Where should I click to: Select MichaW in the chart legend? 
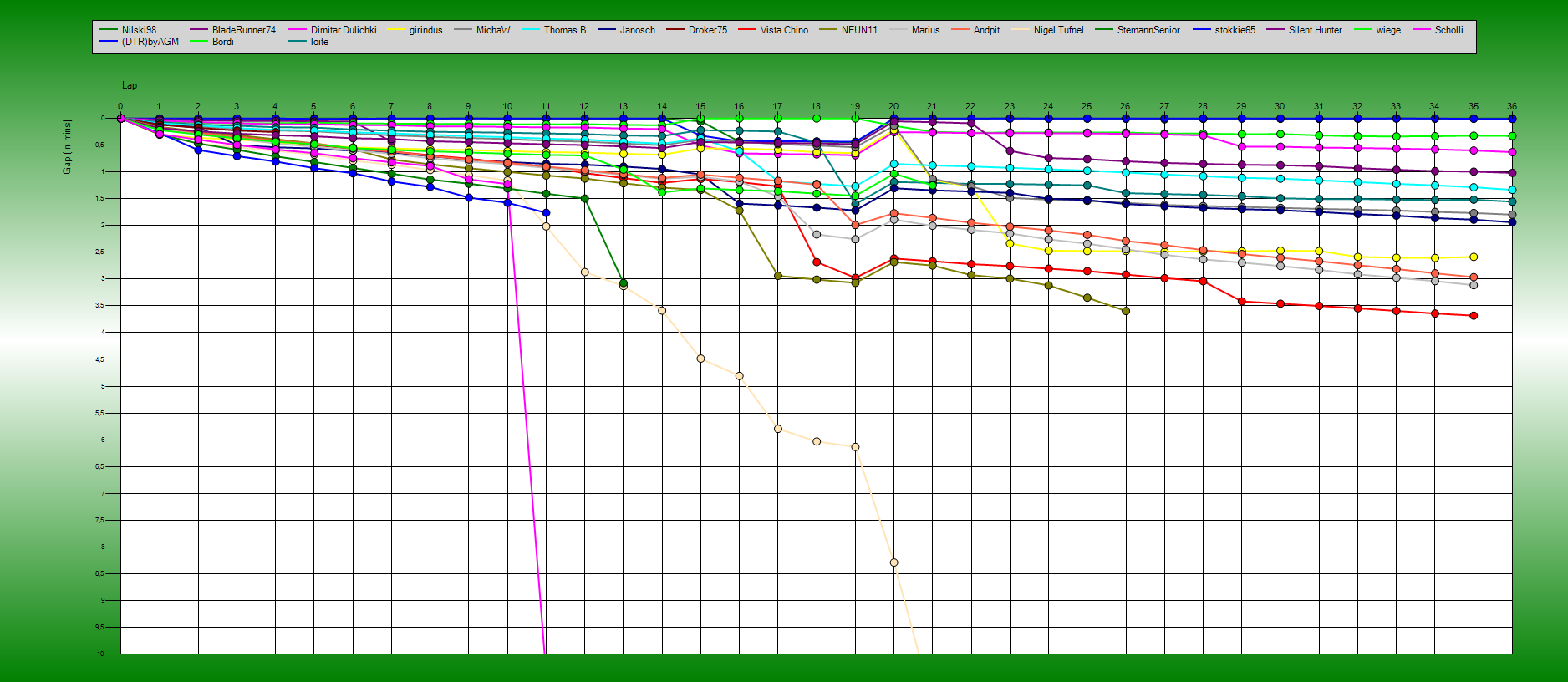[x=482, y=30]
